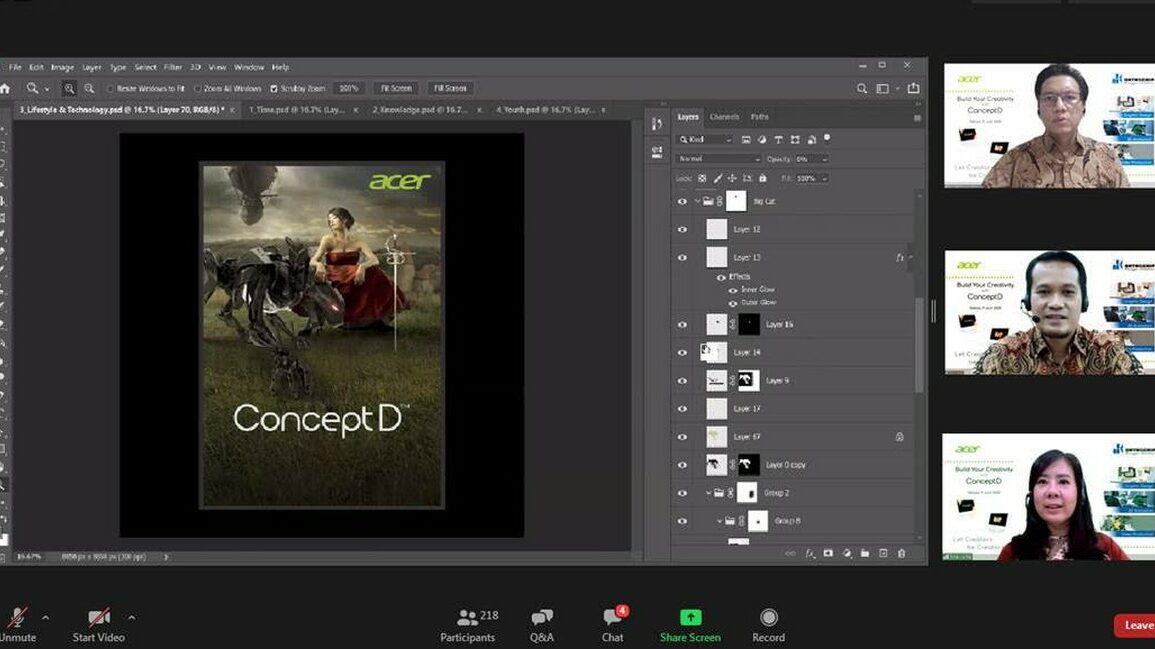This screenshot has width=1155, height=649.
Task: Hide Layer 13 via eye icon
Action: [x=682, y=258]
